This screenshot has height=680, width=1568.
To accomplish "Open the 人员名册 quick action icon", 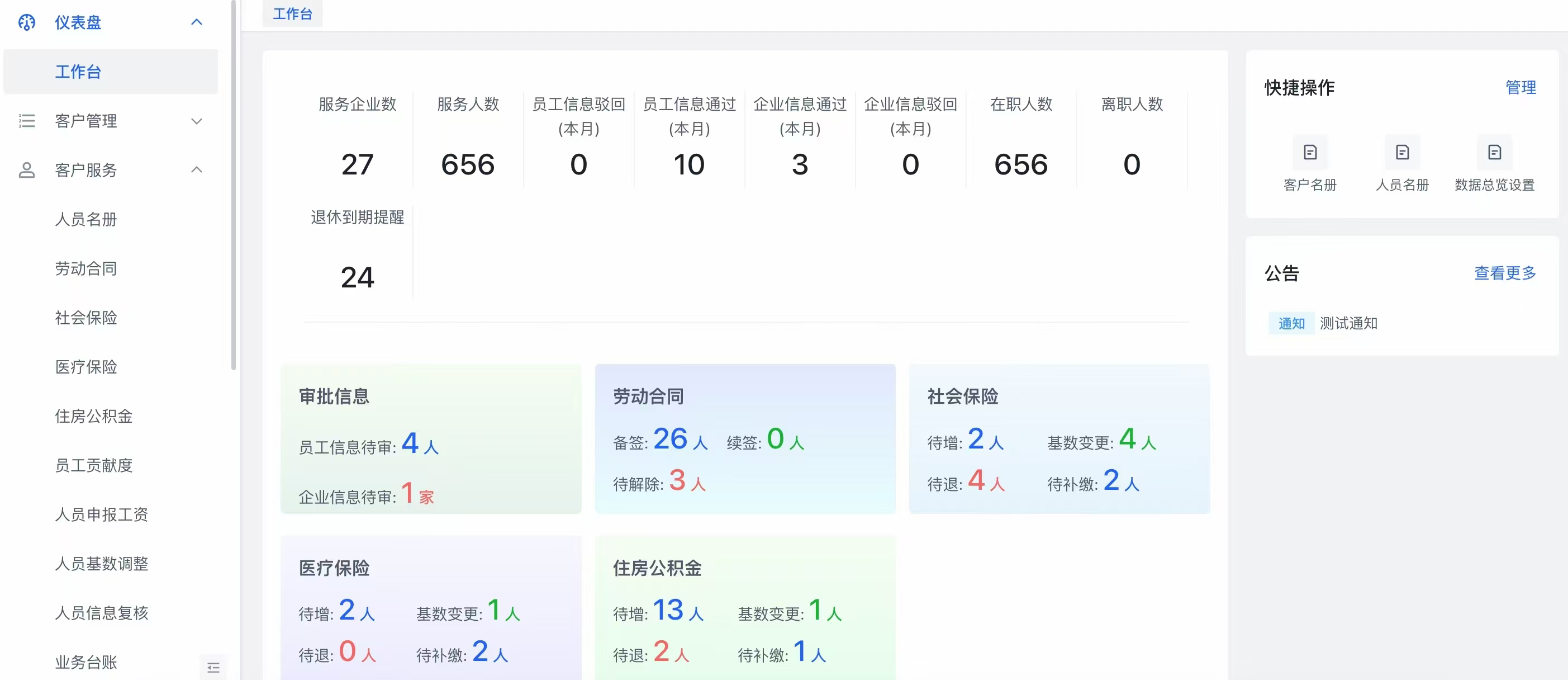I will [x=1402, y=152].
